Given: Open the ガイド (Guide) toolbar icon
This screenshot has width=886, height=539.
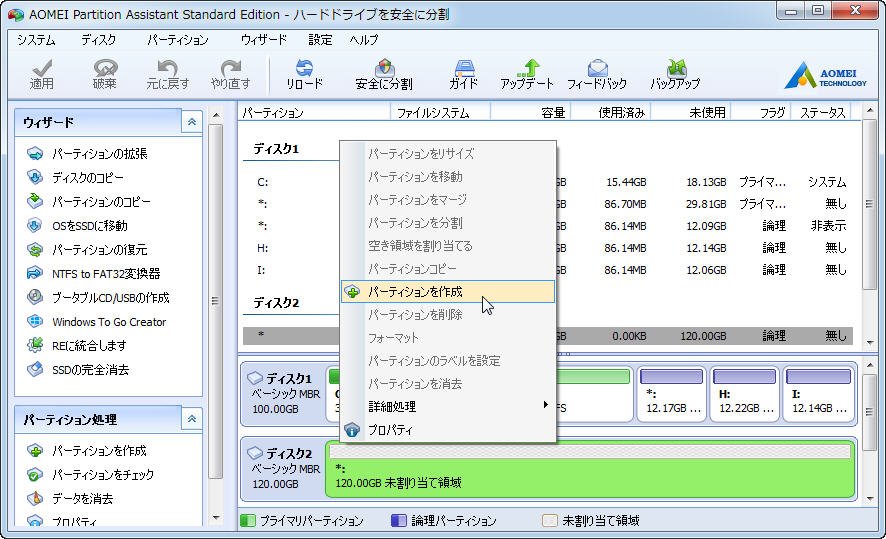Looking at the screenshot, I should [464, 75].
